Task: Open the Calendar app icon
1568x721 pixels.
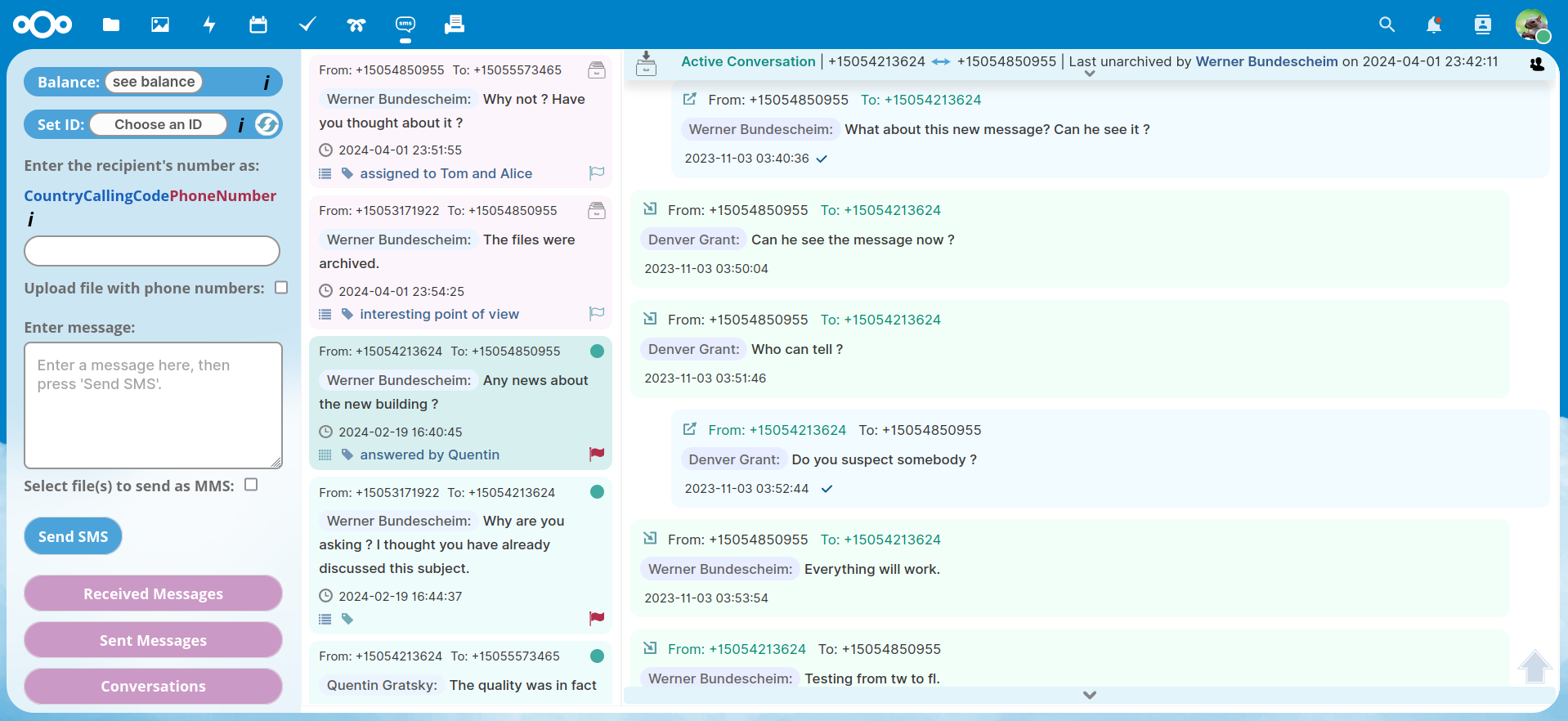Action: click(258, 25)
